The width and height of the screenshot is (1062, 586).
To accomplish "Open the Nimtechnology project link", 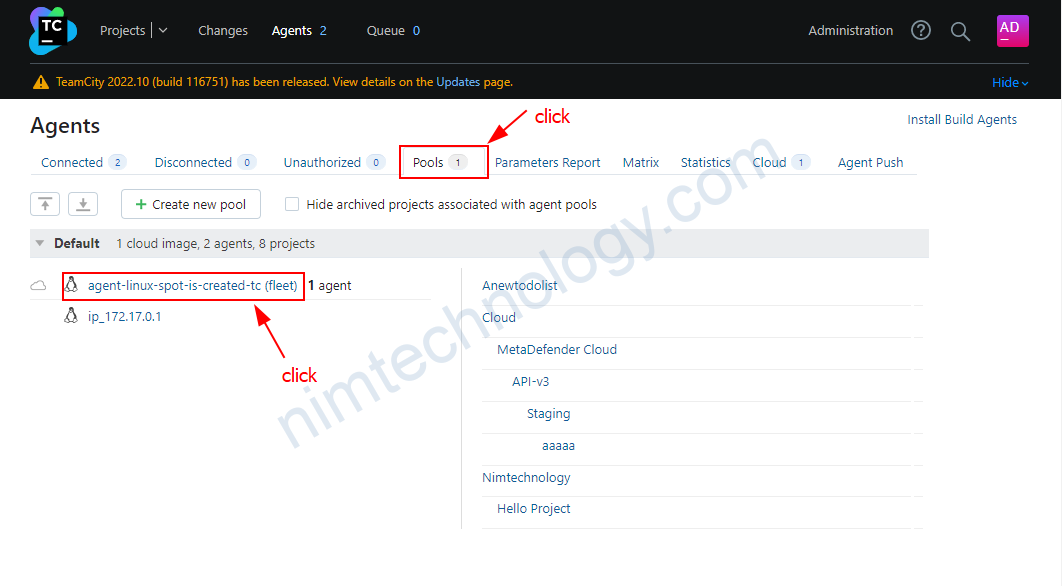I will (x=526, y=478).
